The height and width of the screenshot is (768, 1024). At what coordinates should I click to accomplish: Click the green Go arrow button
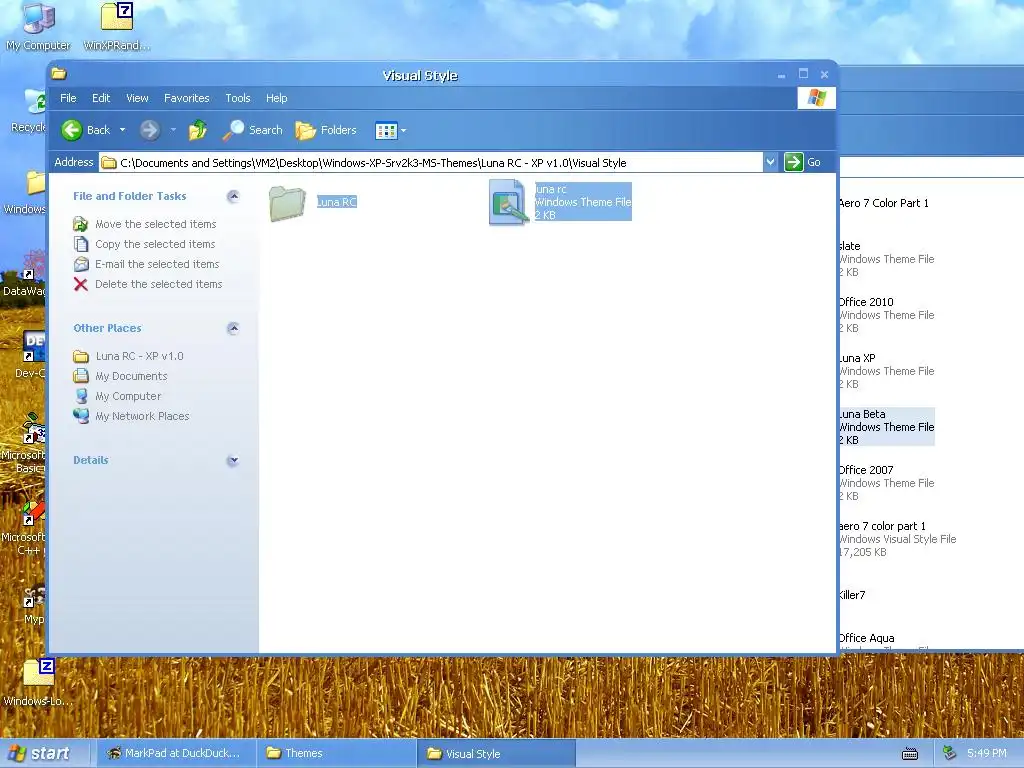793,162
